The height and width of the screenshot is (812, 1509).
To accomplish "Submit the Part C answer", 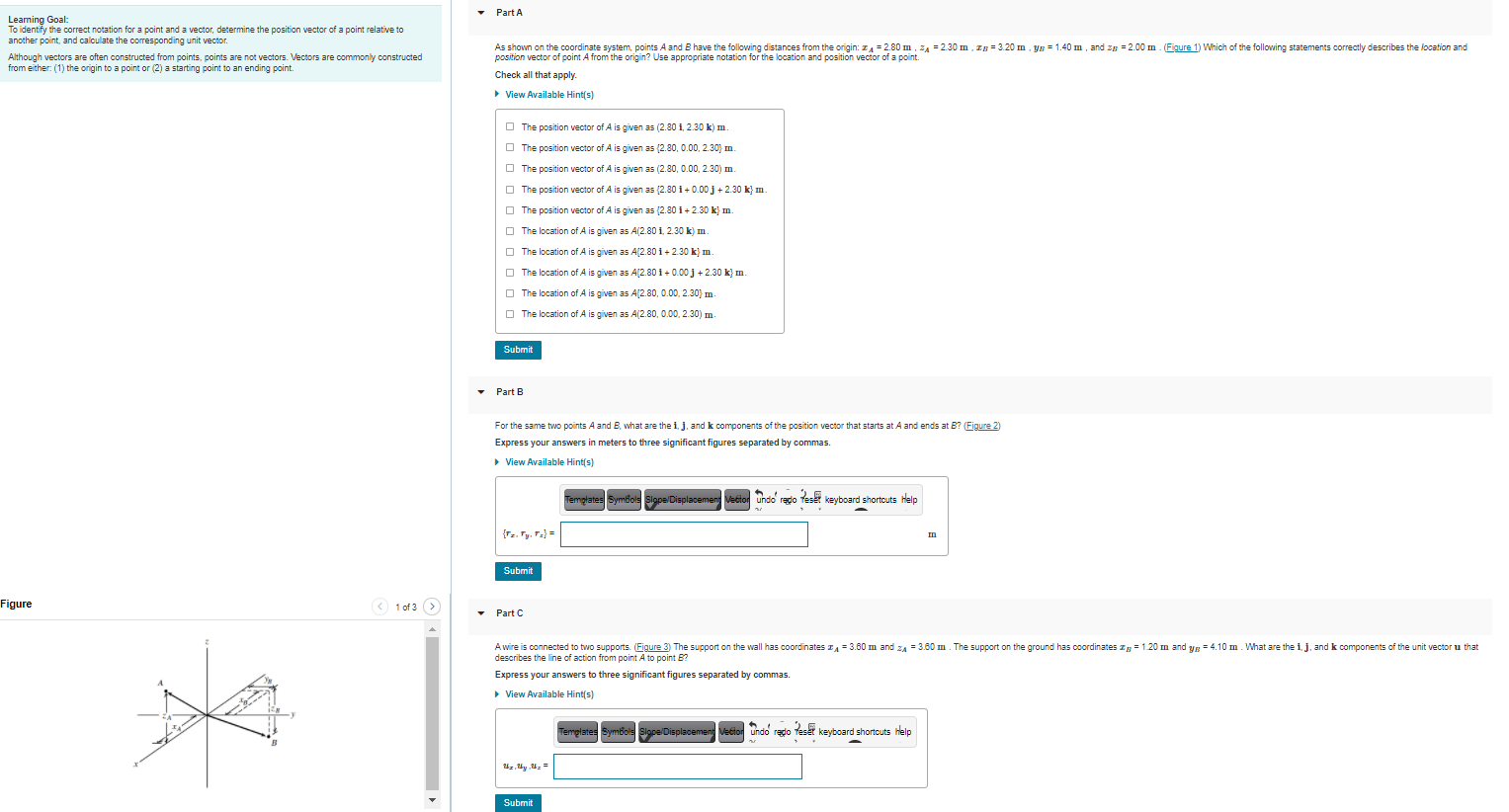I will click(x=518, y=803).
